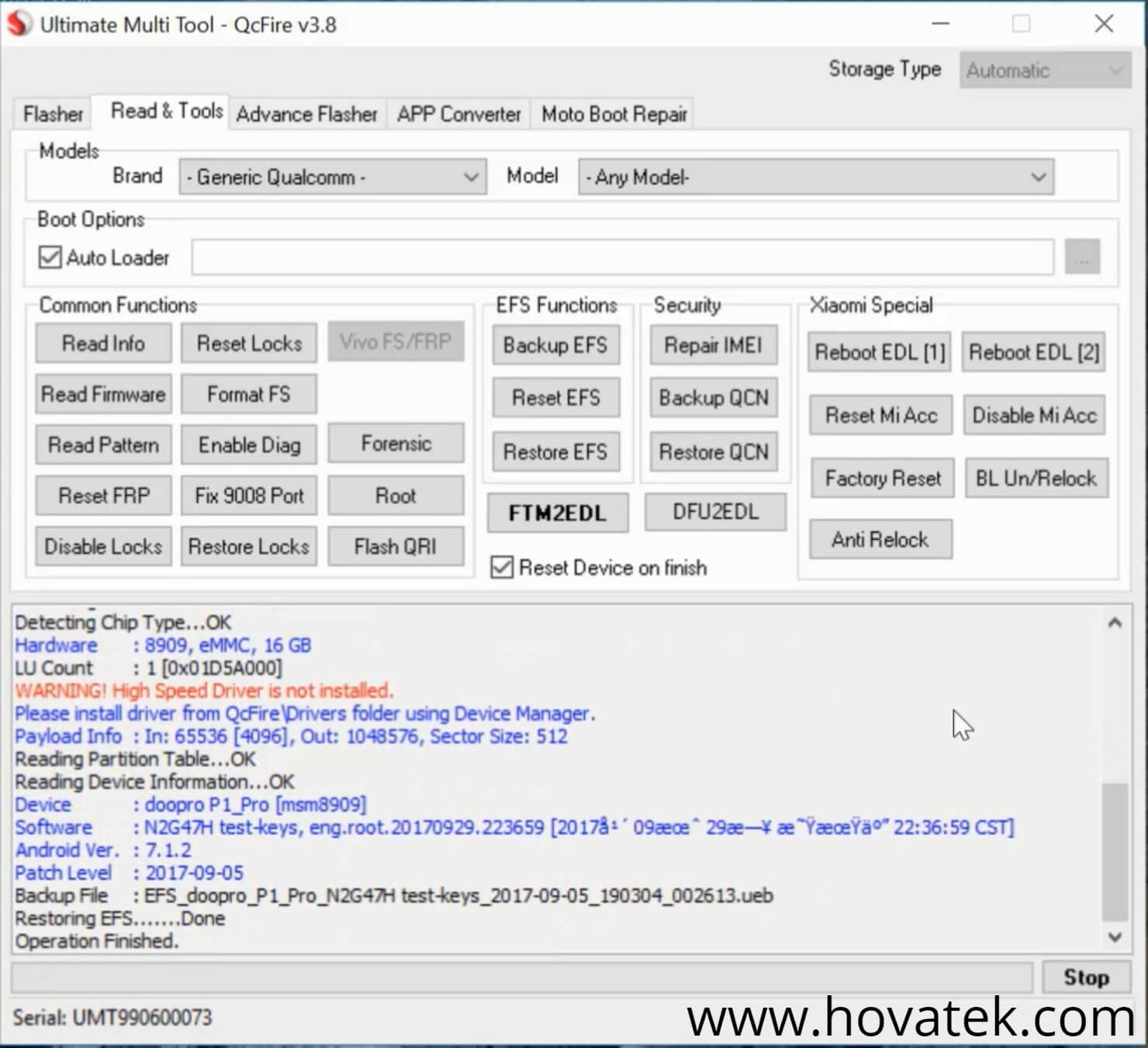Viewport: 1148px width, 1048px height.
Task: Click the Anti Relock button
Action: 880,539
